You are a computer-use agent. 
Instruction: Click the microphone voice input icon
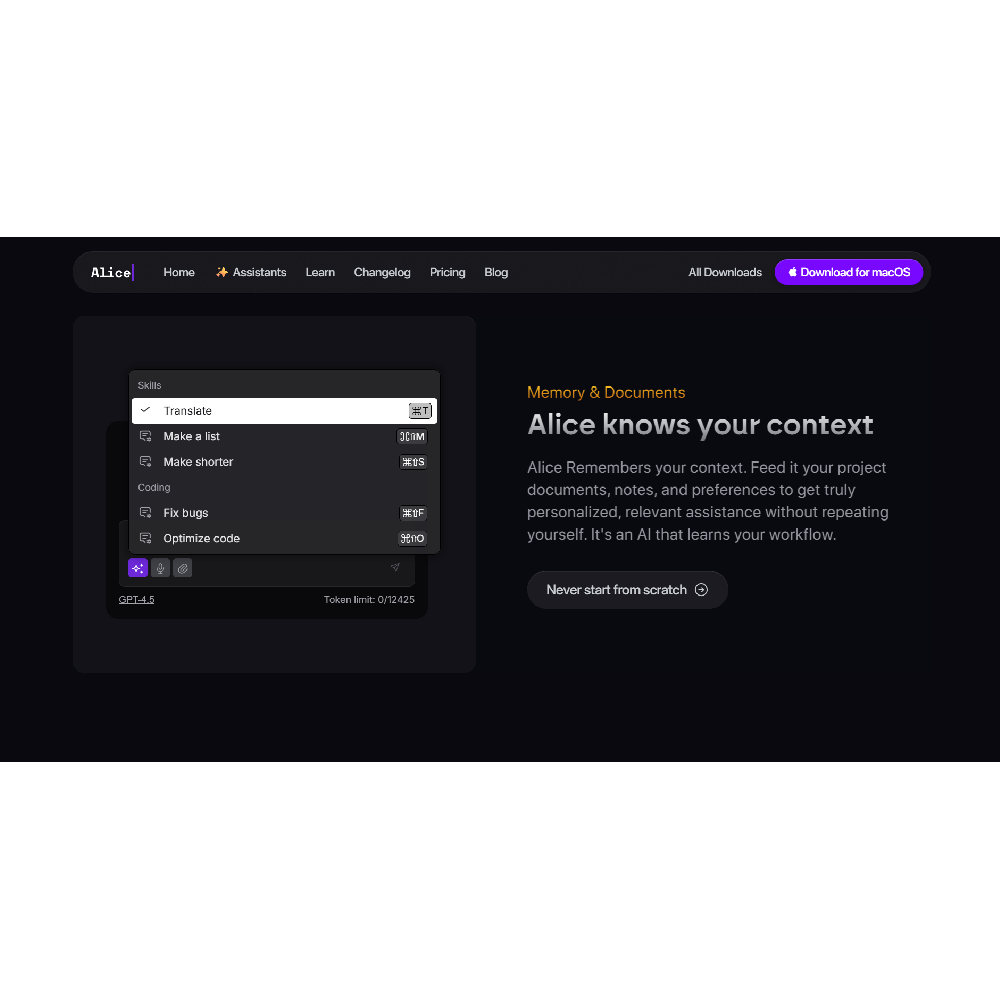click(x=160, y=568)
